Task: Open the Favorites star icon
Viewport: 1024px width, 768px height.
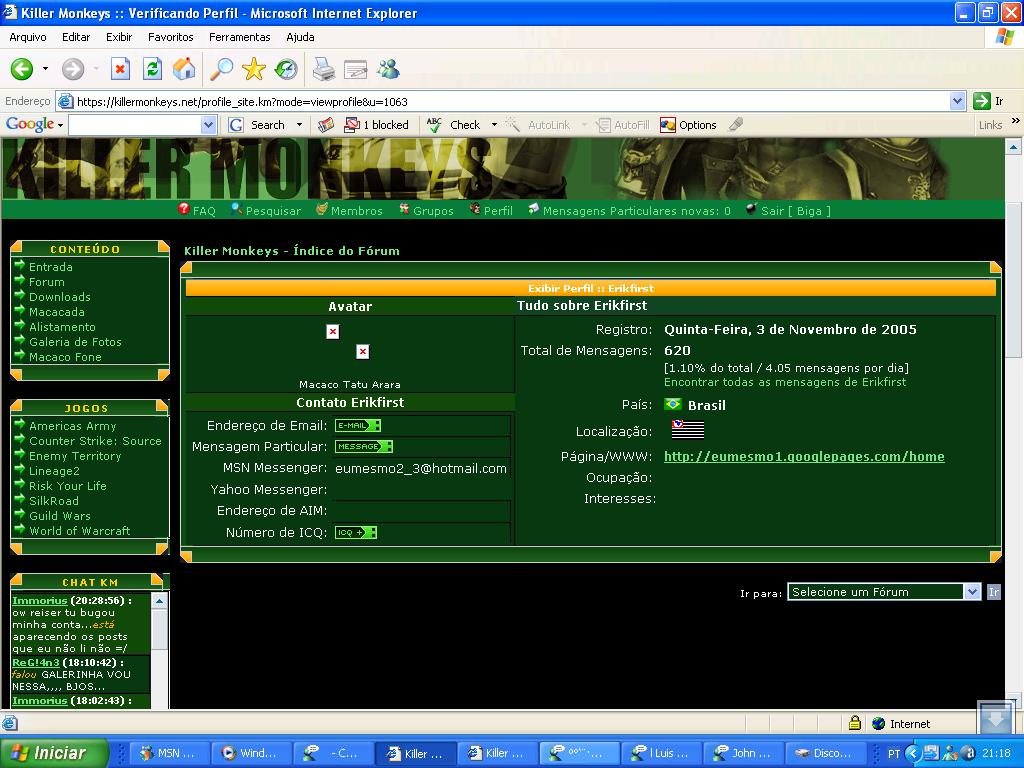Action: pos(254,69)
